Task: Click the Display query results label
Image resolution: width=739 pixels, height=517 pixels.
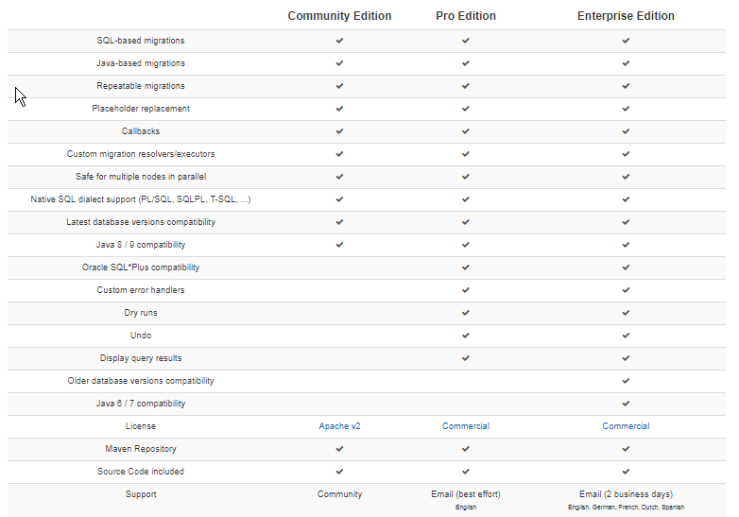Action: click(x=140, y=358)
